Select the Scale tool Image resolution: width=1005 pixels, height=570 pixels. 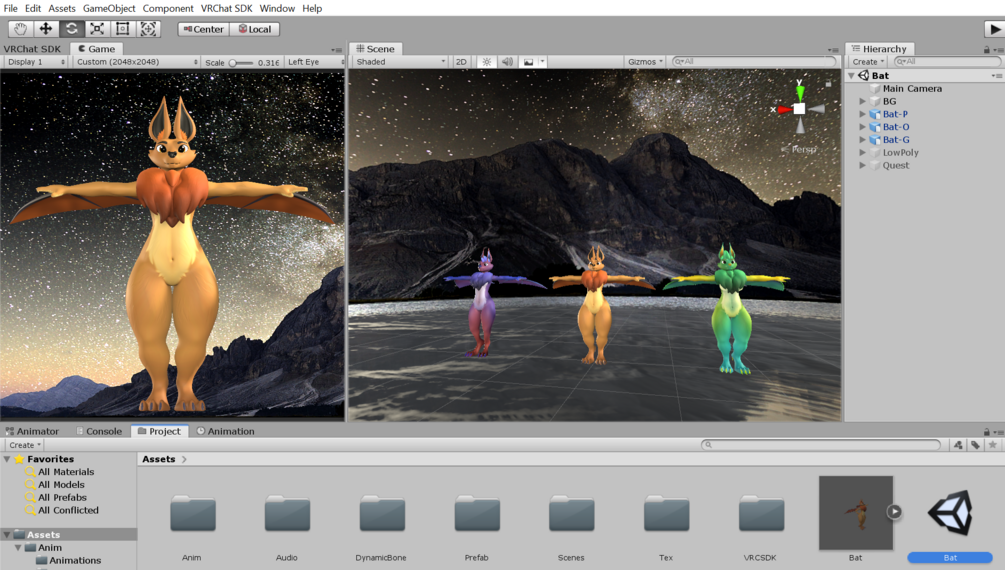pyautogui.click(x=97, y=29)
